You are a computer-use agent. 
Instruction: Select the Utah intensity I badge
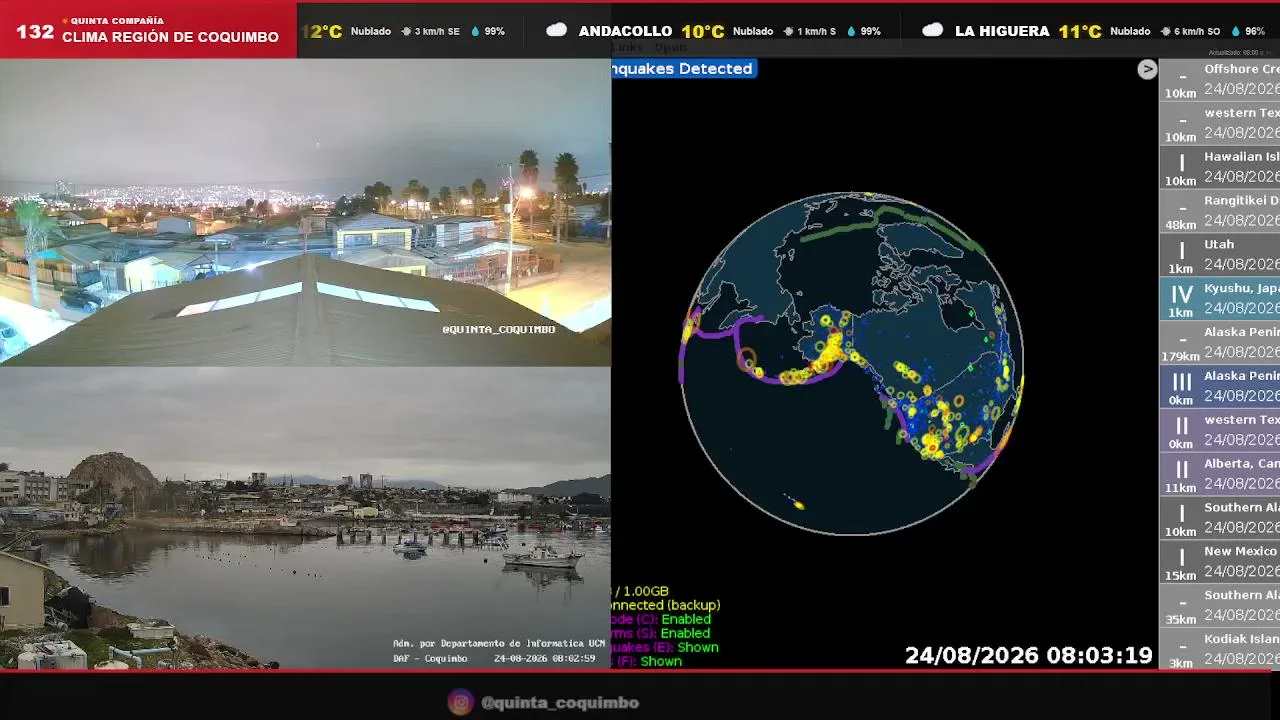coord(1181,255)
